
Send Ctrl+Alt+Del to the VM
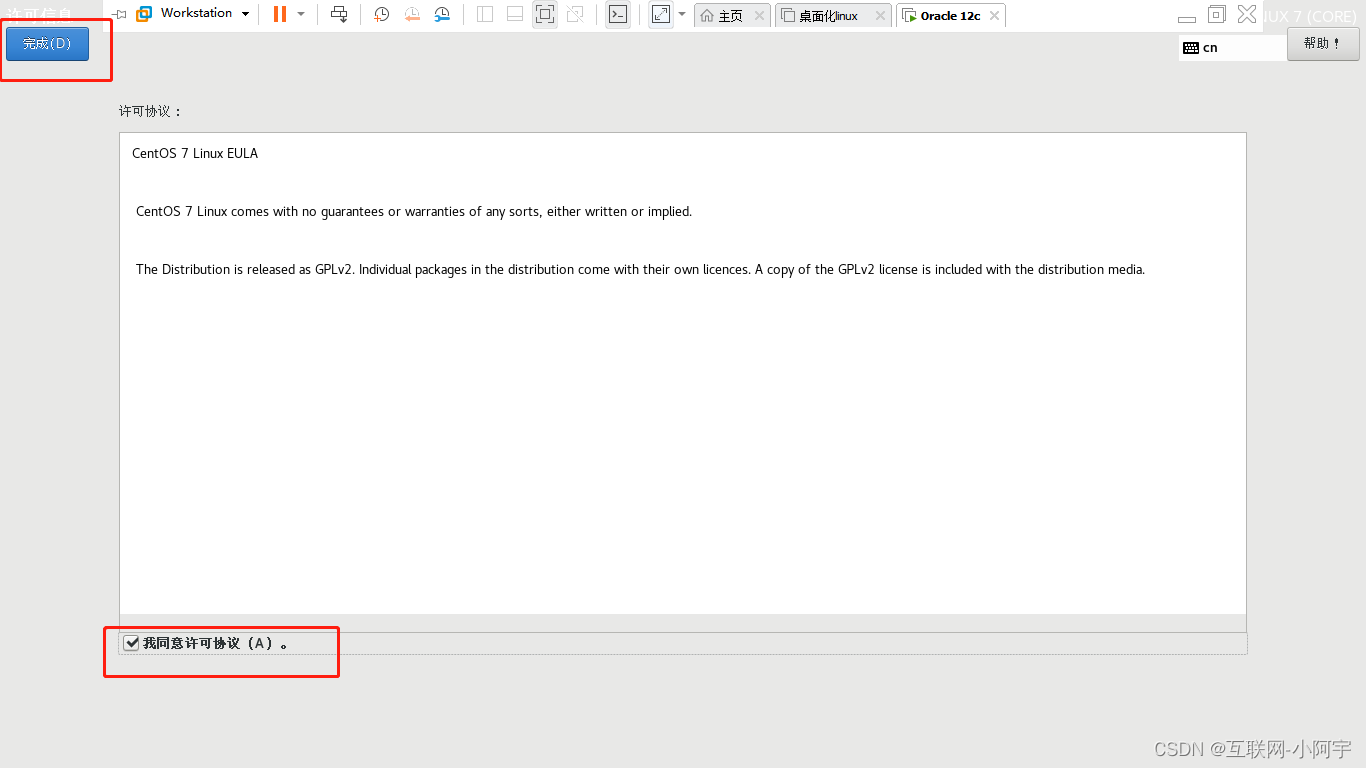coord(339,14)
